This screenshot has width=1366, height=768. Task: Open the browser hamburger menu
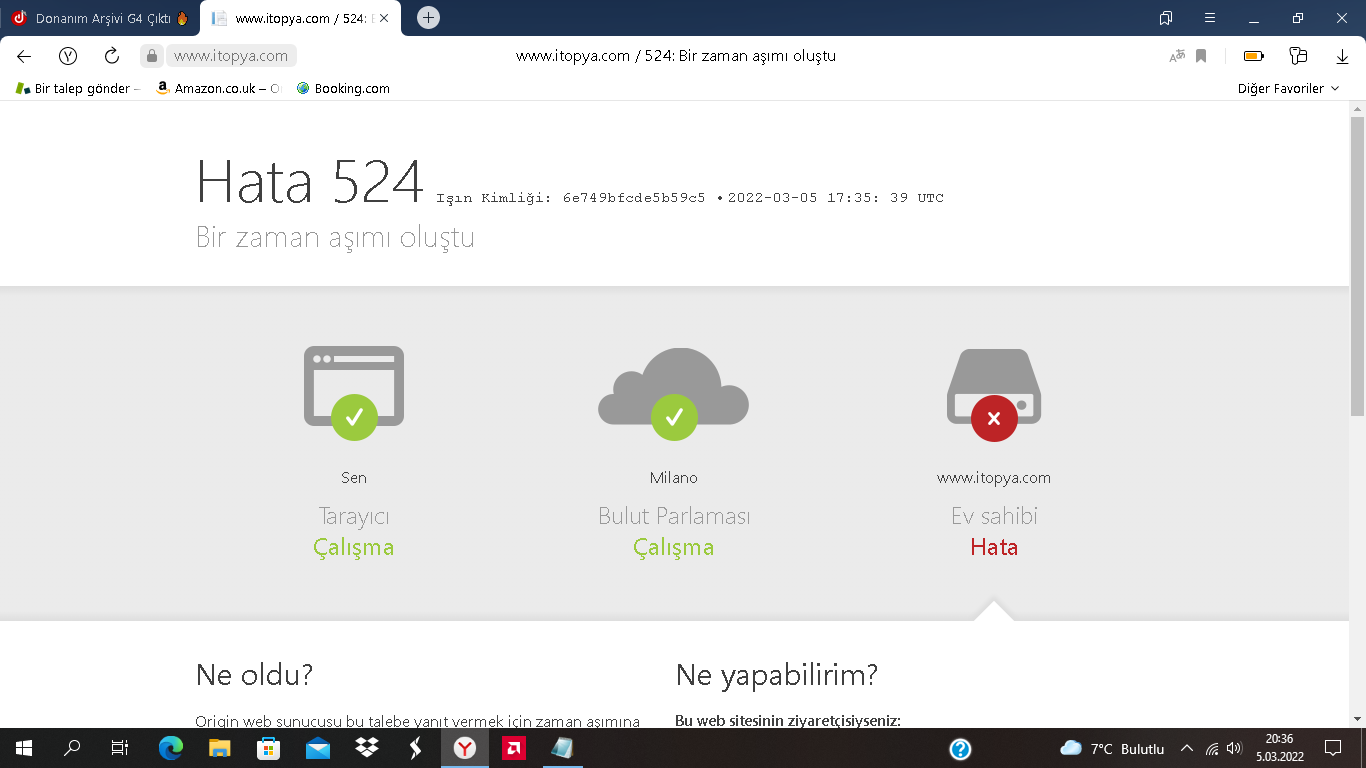click(x=1210, y=18)
